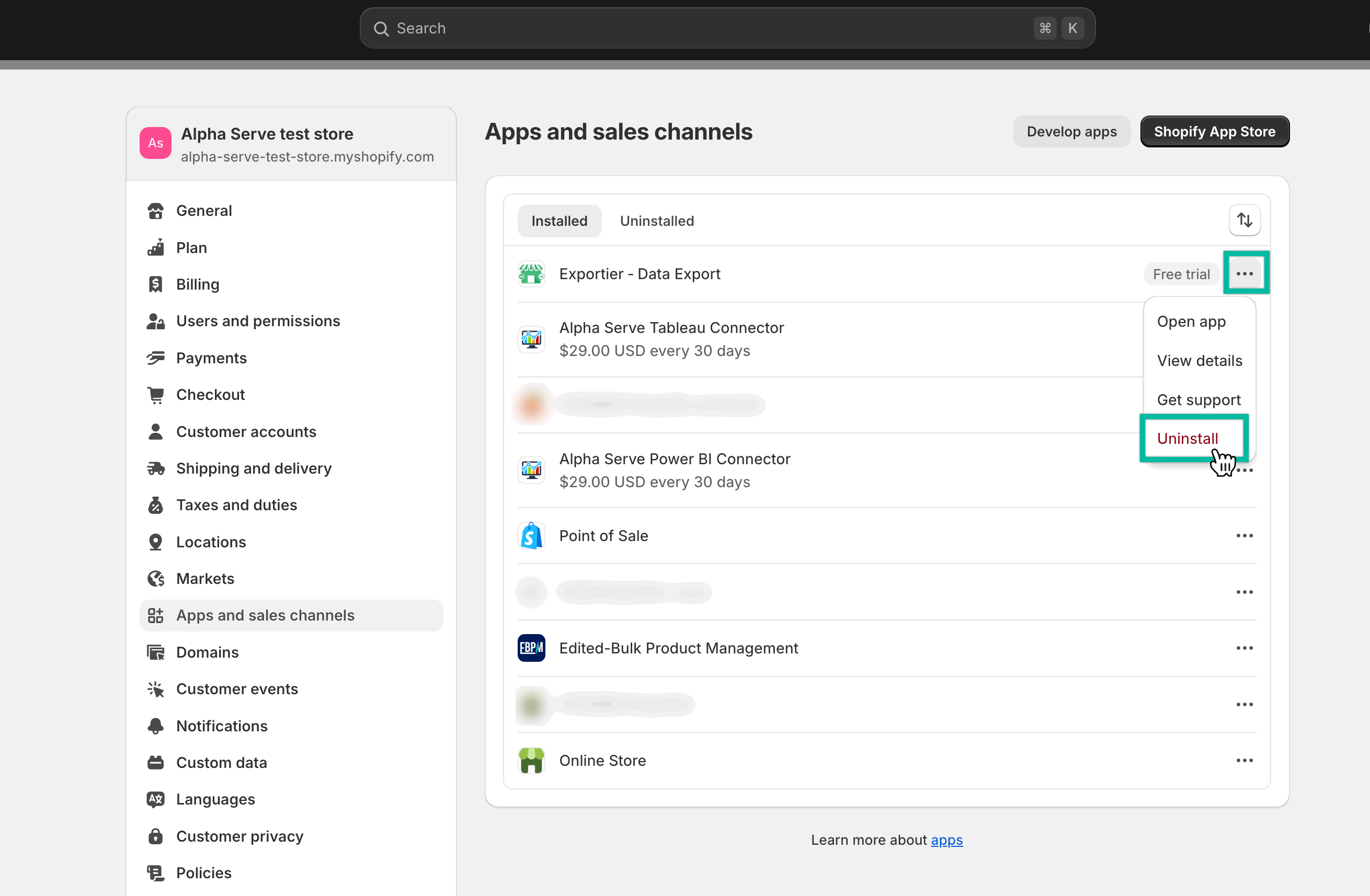Choose View details in the dropdown menu
Image resolution: width=1370 pixels, height=896 pixels.
[x=1199, y=361]
